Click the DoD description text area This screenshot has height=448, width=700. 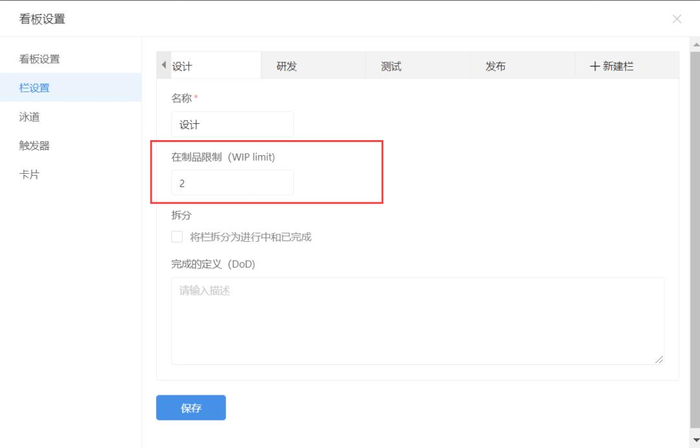417,320
